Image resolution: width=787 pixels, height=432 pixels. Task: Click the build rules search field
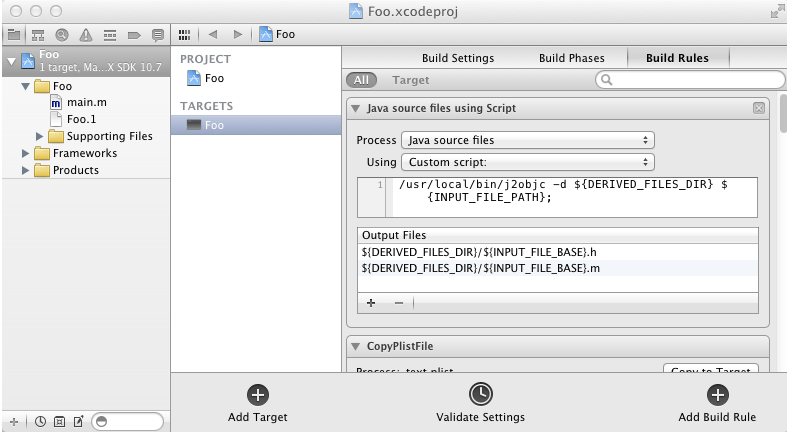pyautogui.click(x=690, y=80)
